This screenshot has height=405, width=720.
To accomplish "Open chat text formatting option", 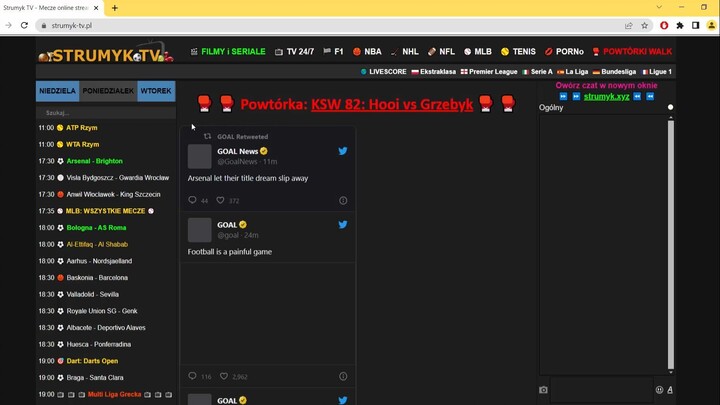I will tap(669, 390).
